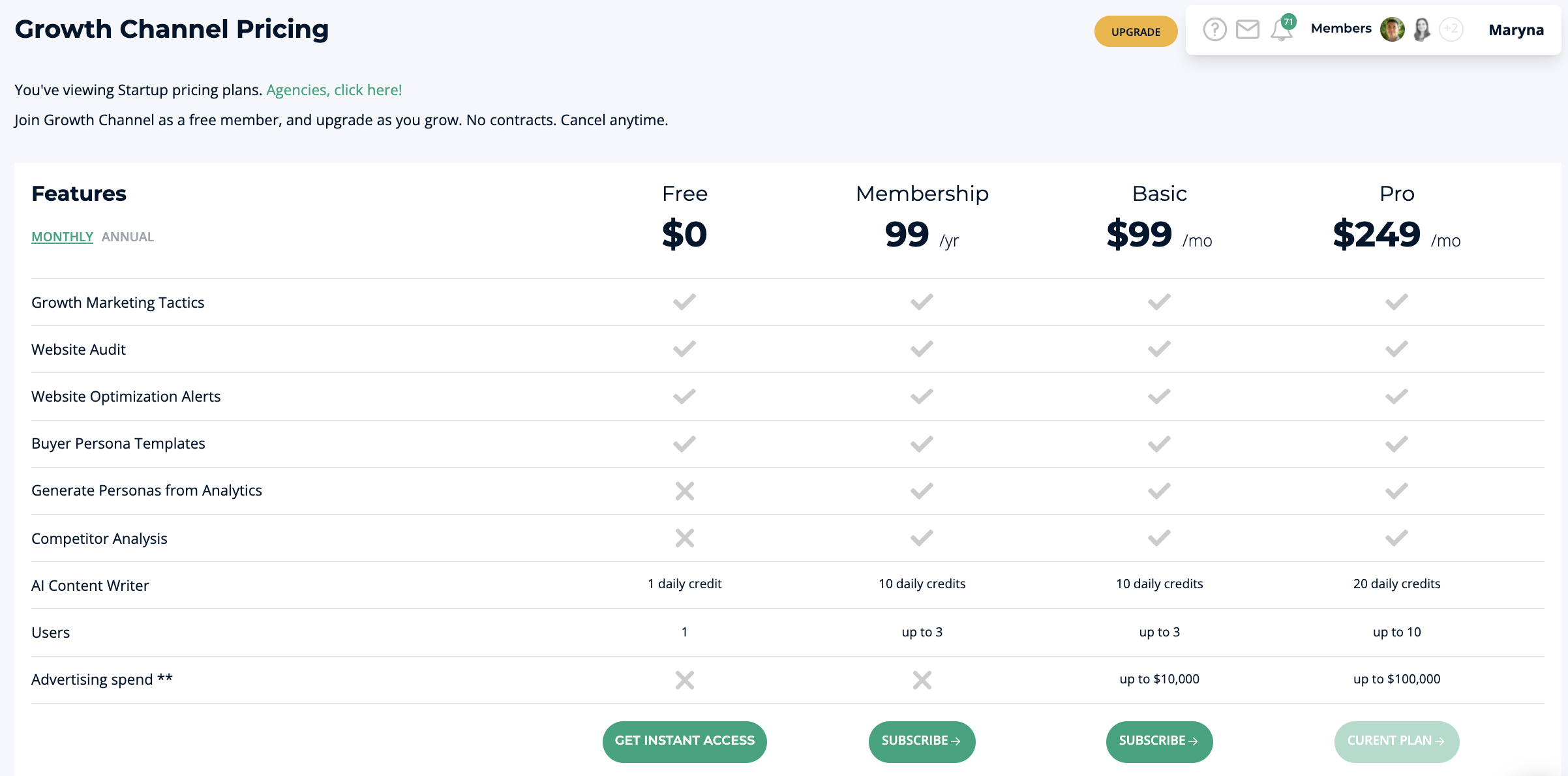Click Generate Personas checkmark under Basic
1568x776 pixels.
[1159, 491]
